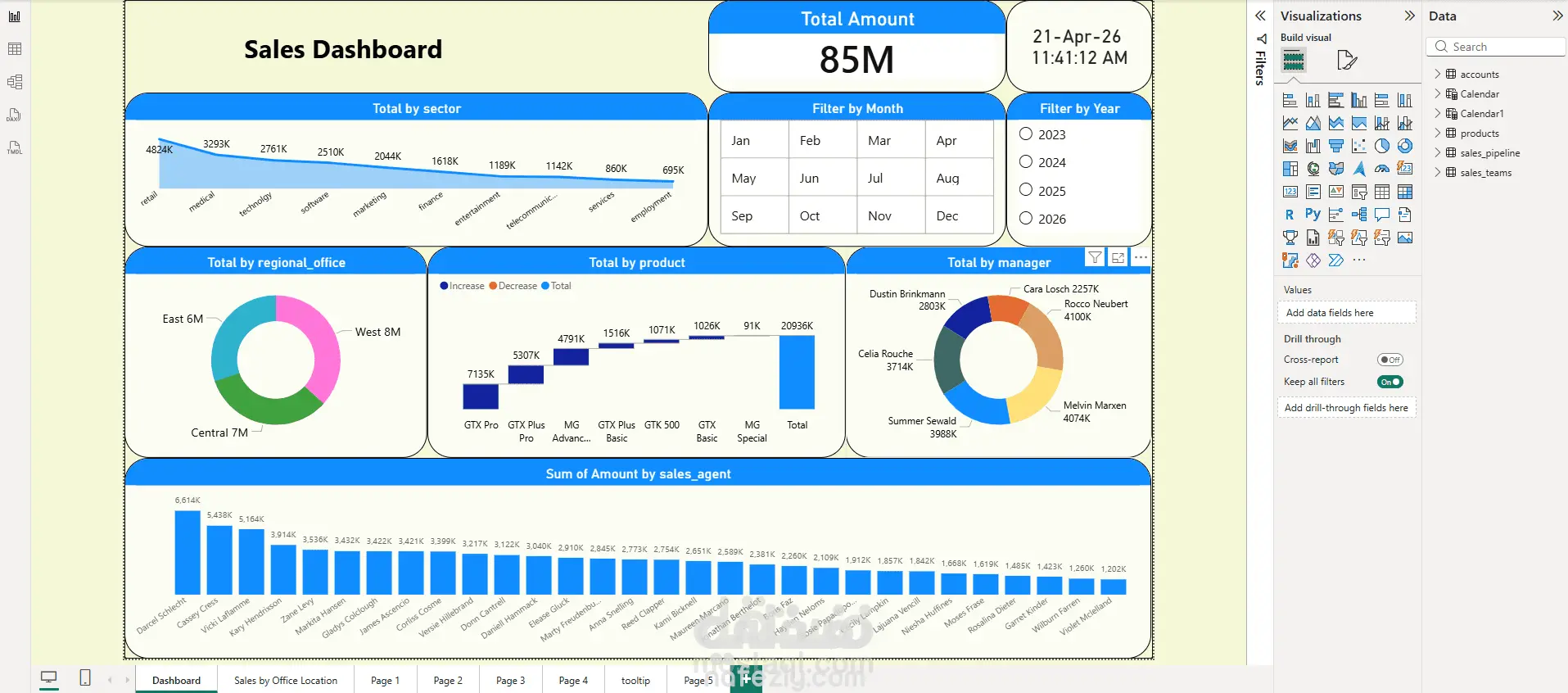The image size is (1568, 693).
Task: Expand the sales_teams table
Action: 1437,172
